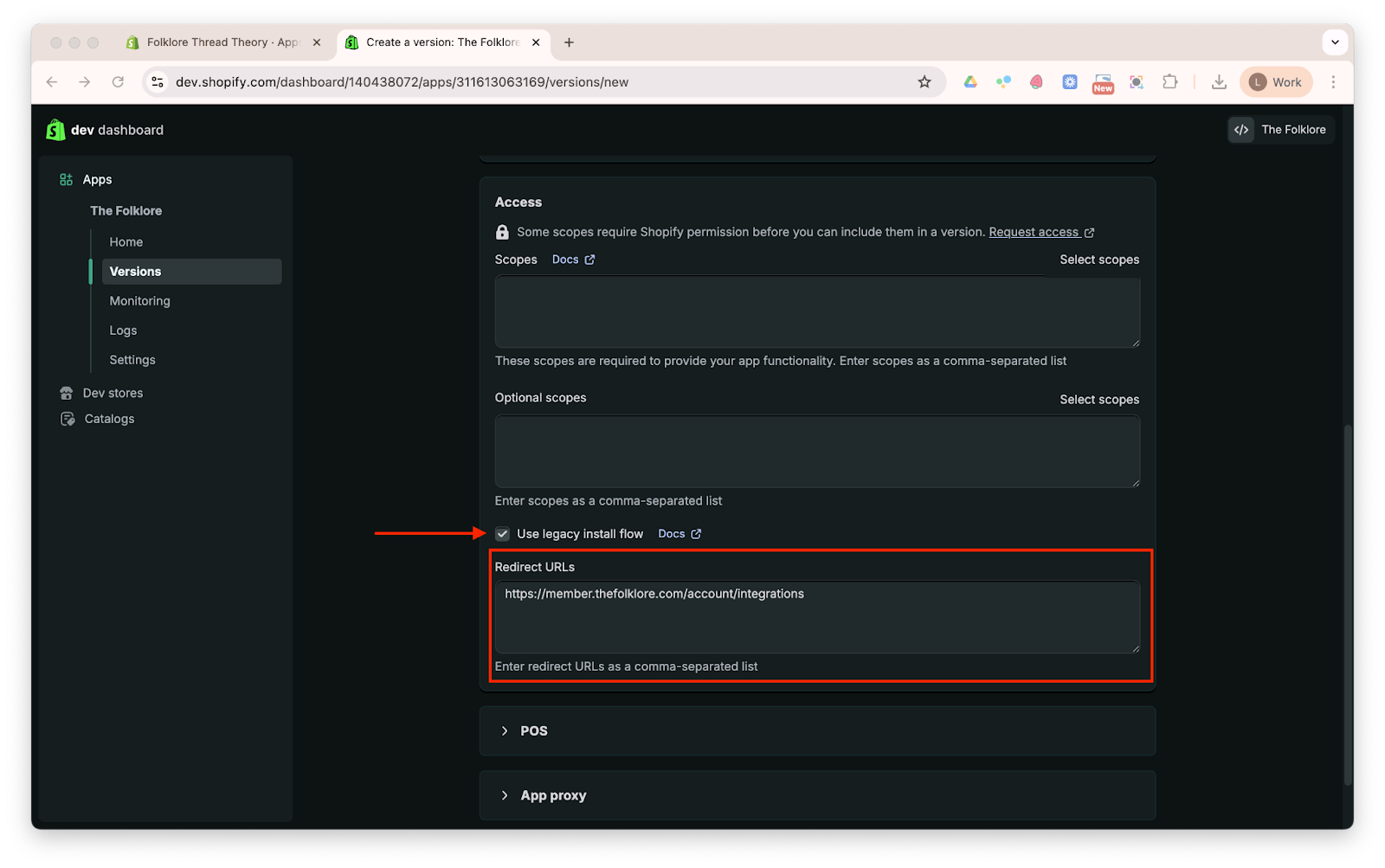Click the Apps grid icon in sidebar

point(66,180)
